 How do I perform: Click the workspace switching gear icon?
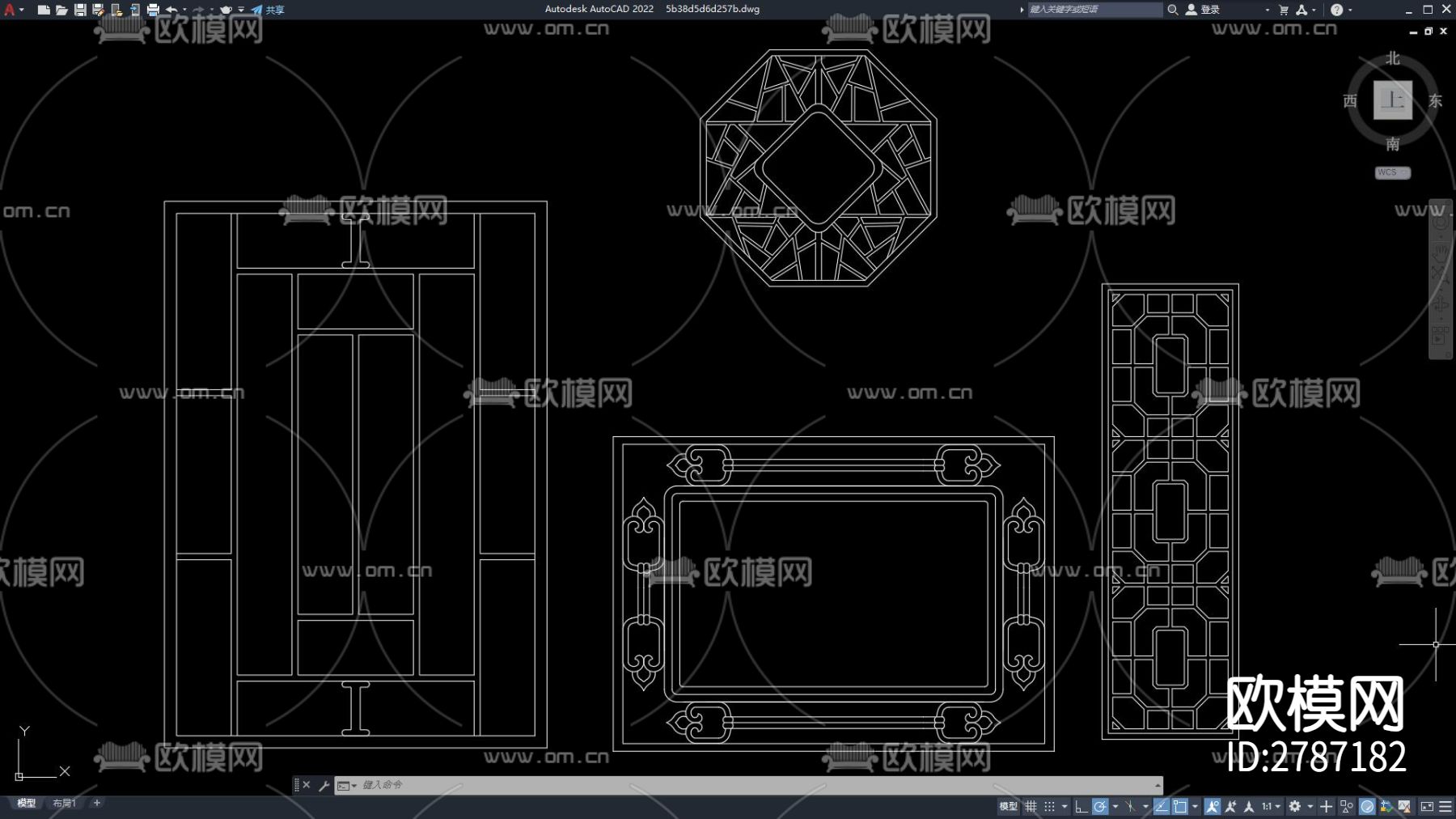click(1295, 806)
